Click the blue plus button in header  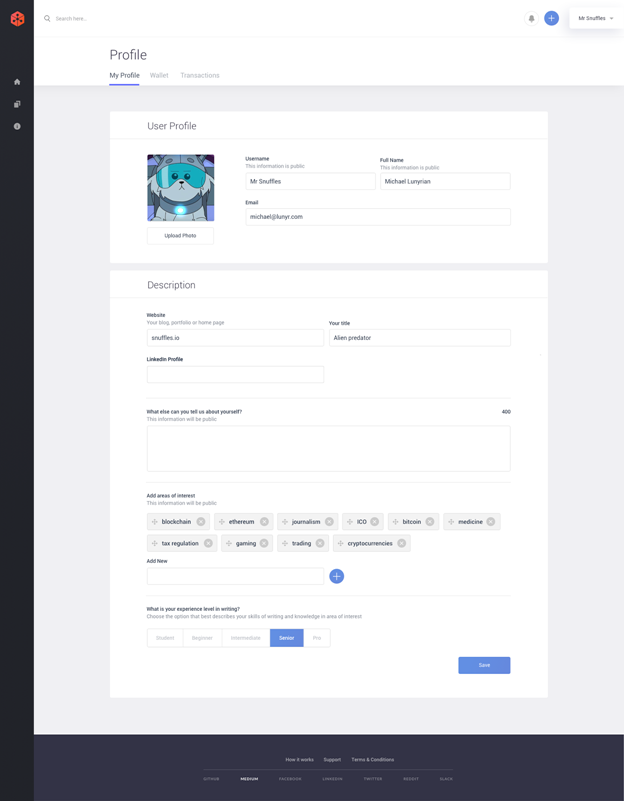click(551, 18)
